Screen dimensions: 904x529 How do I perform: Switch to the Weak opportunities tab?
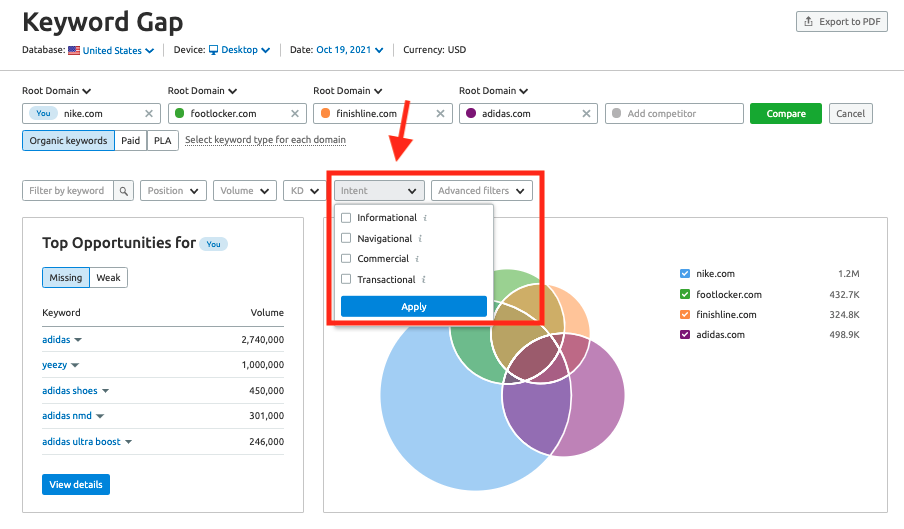(108, 278)
